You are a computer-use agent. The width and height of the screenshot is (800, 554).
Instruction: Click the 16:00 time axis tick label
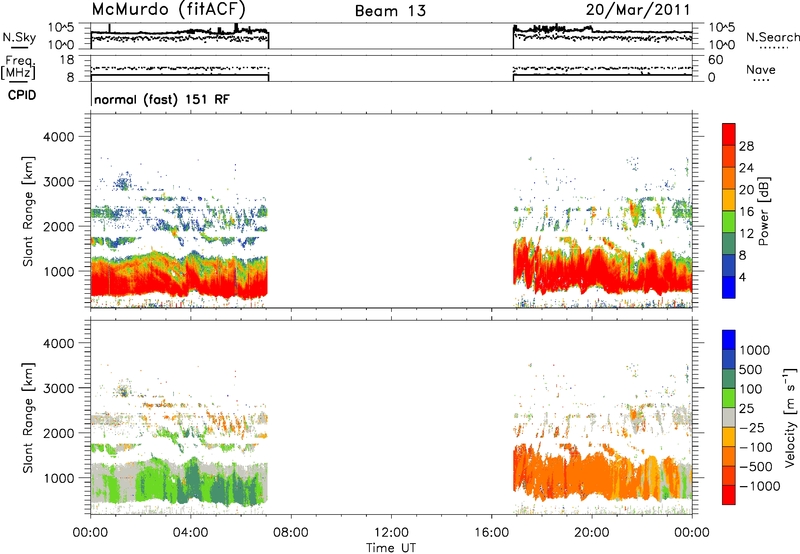point(491,533)
